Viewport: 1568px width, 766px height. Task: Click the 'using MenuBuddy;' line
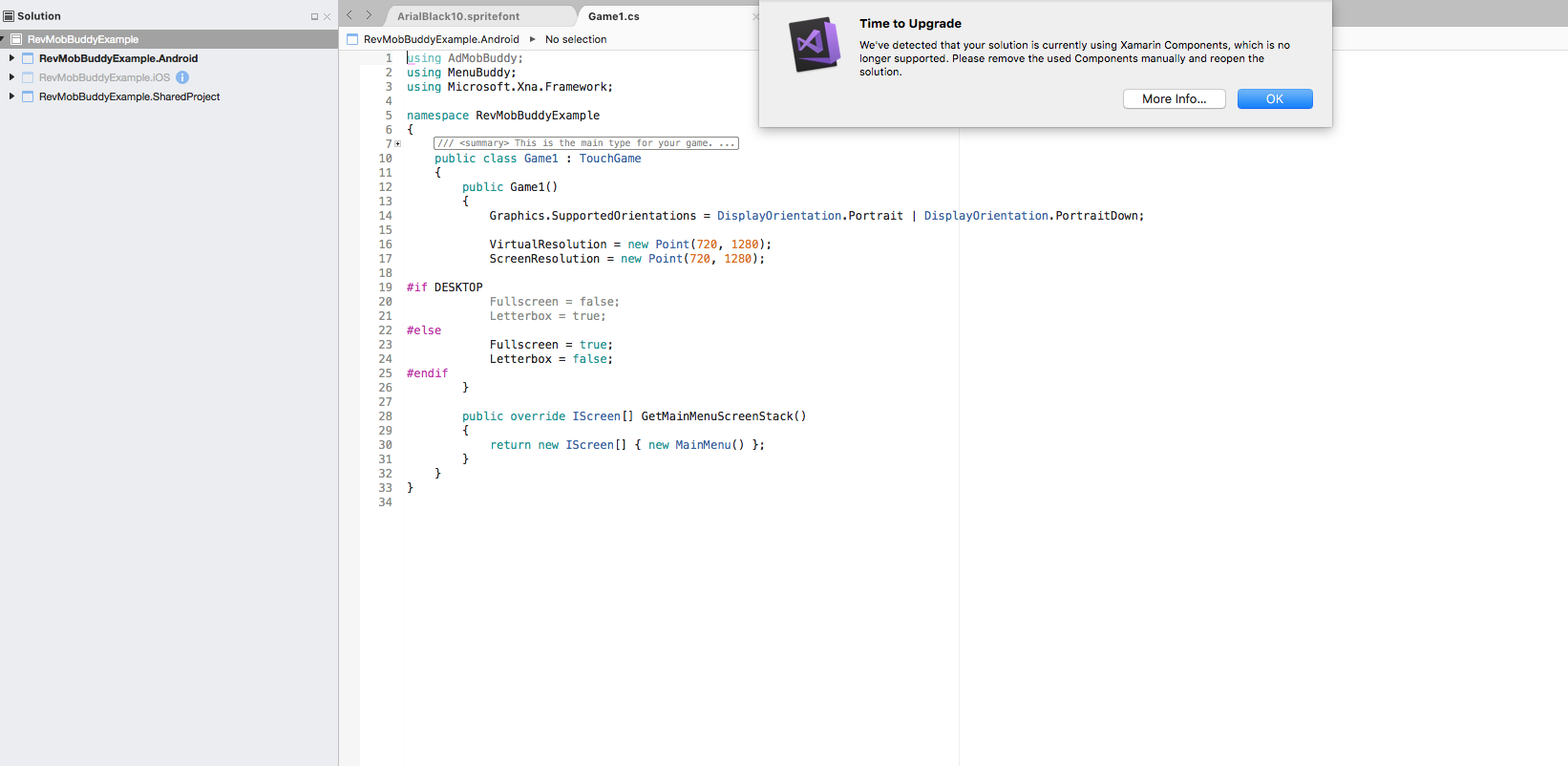[461, 73]
